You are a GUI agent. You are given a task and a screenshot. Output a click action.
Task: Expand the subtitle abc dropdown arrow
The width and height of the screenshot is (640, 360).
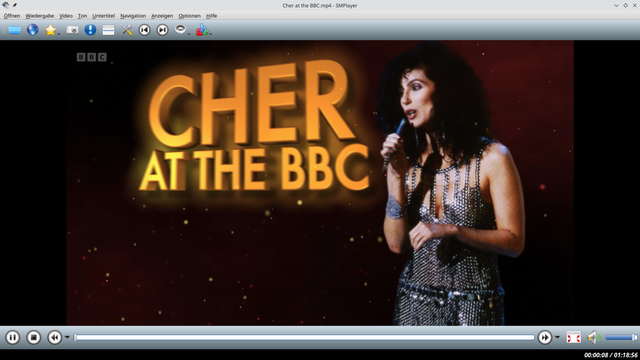[210, 33]
